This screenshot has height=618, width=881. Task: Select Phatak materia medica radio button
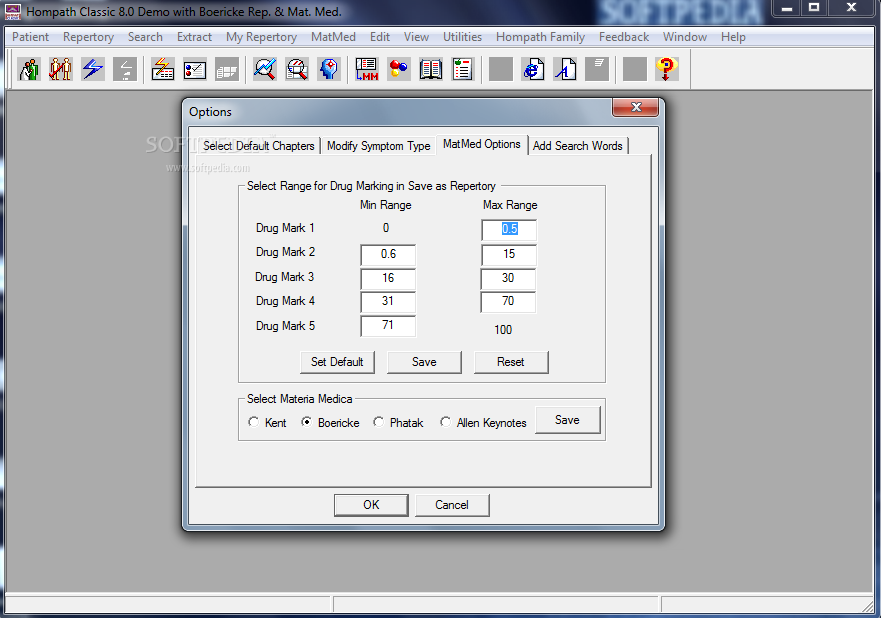click(x=379, y=422)
